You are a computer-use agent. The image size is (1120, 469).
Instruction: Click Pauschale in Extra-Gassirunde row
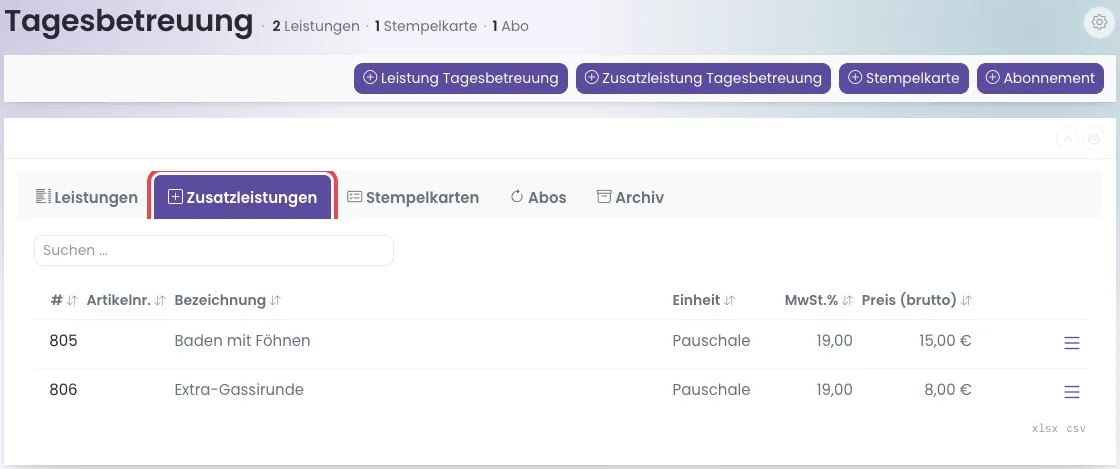pyautogui.click(x=711, y=390)
